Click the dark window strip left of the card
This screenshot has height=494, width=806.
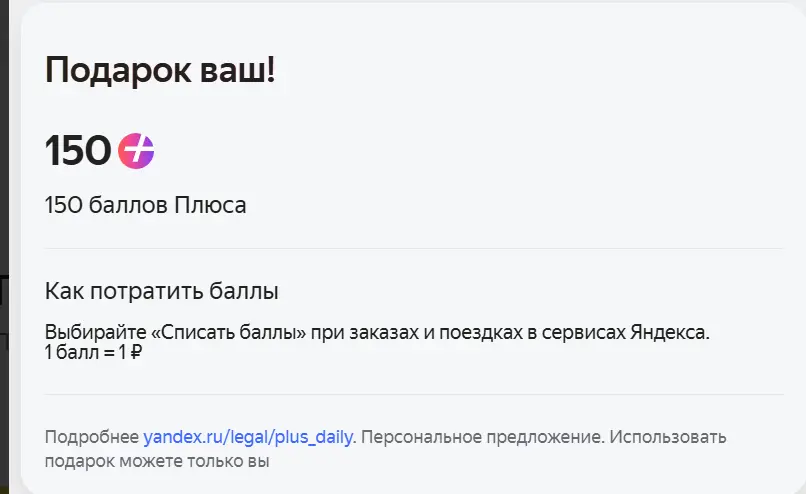click(4, 247)
